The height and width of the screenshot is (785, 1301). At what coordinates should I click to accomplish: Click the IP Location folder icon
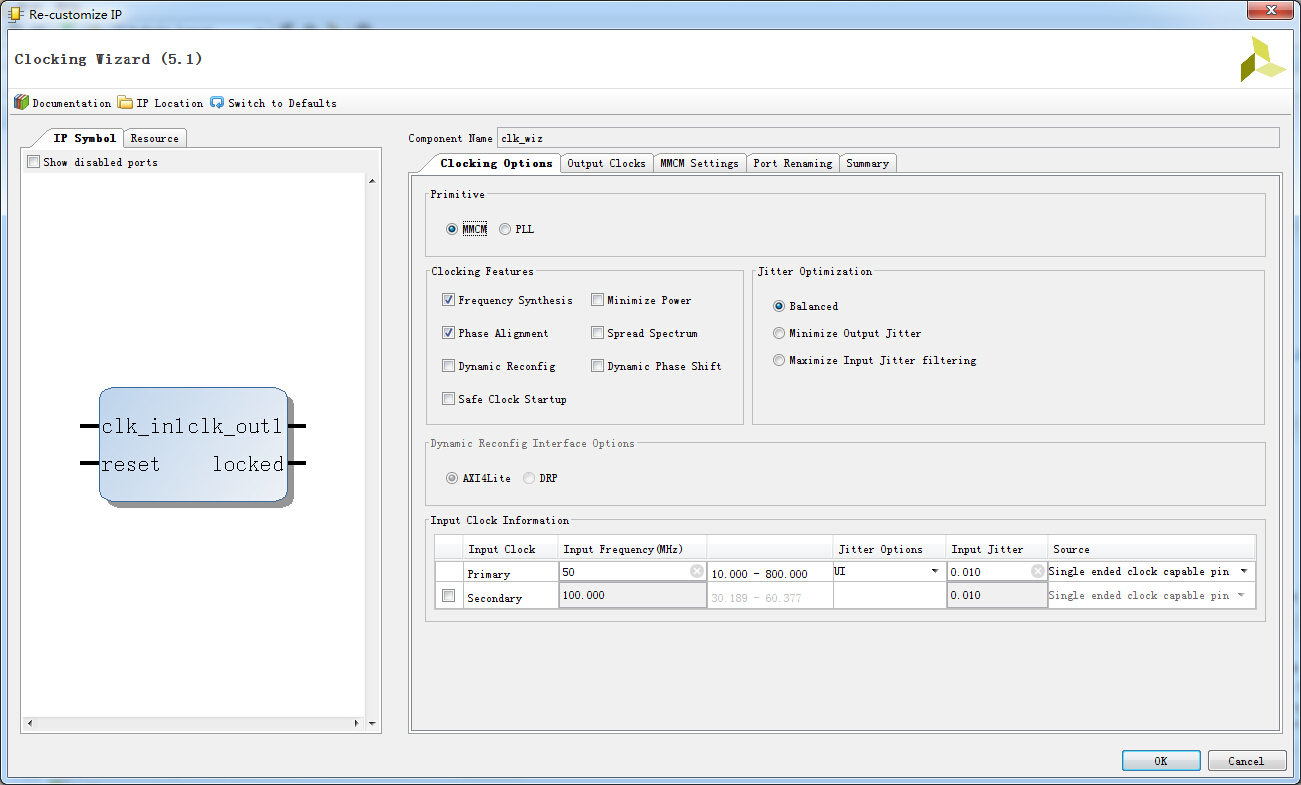click(x=125, y=103)
